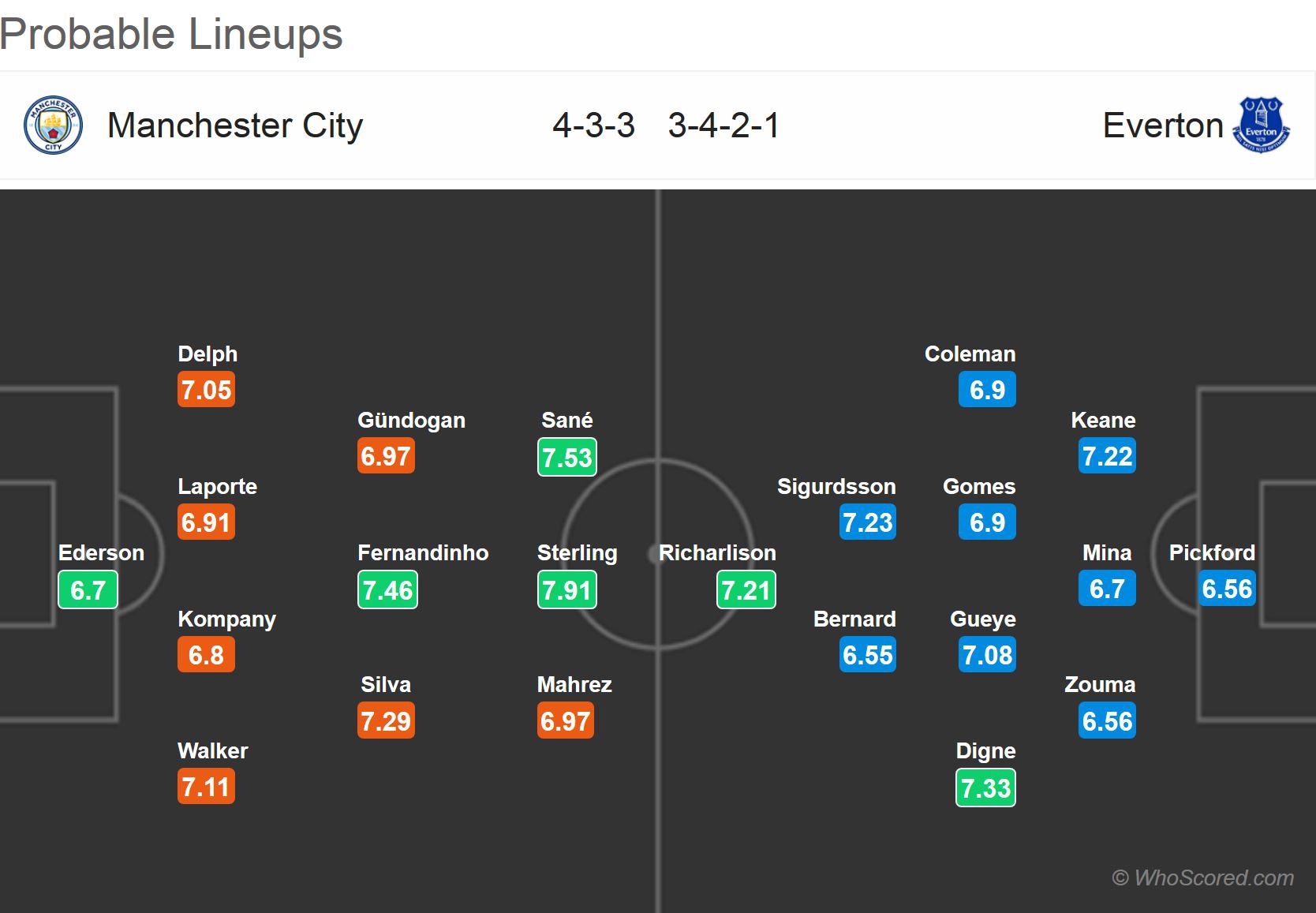Click Richarlison's 7.21 rating badge
The image size is (1316, 913).
746,590
